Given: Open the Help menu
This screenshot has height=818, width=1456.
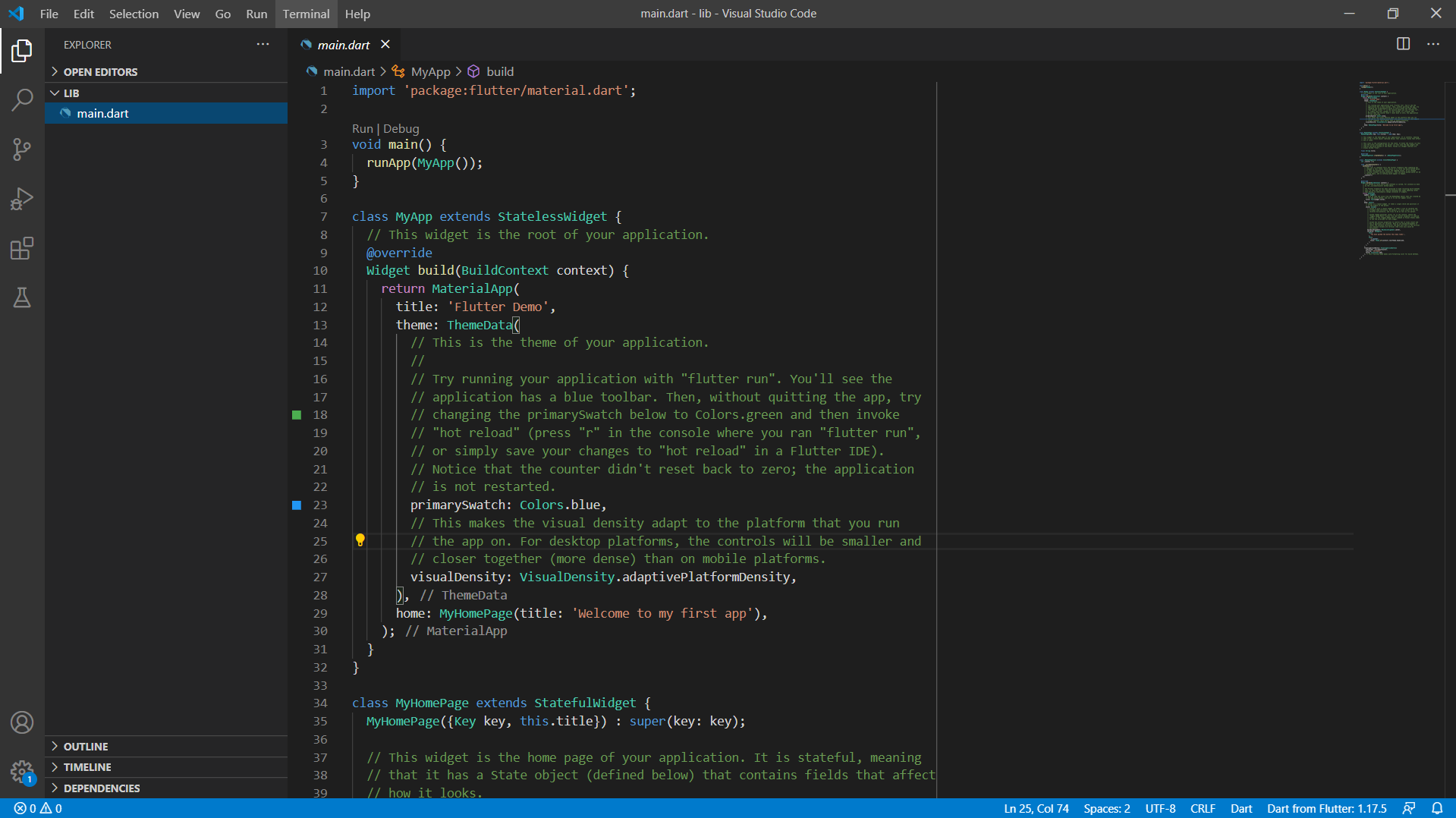Looking at the screenshot, I should [357, 14].
